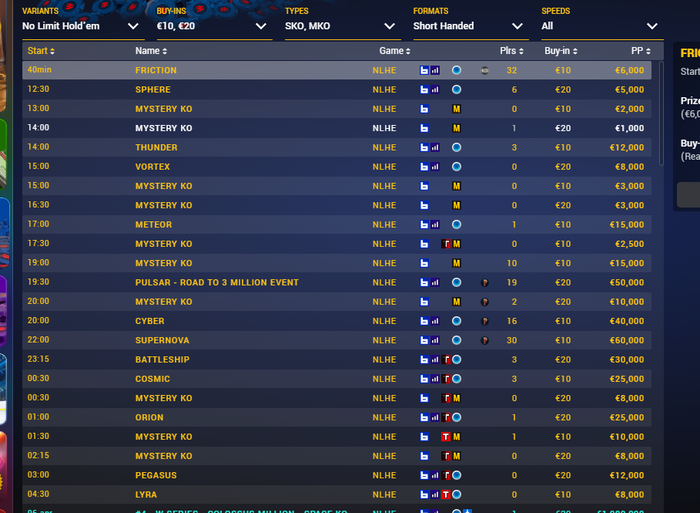Click the round badge icon in CYBER row
This screenshot has width=700, height=513.
[x=484, y=321]
